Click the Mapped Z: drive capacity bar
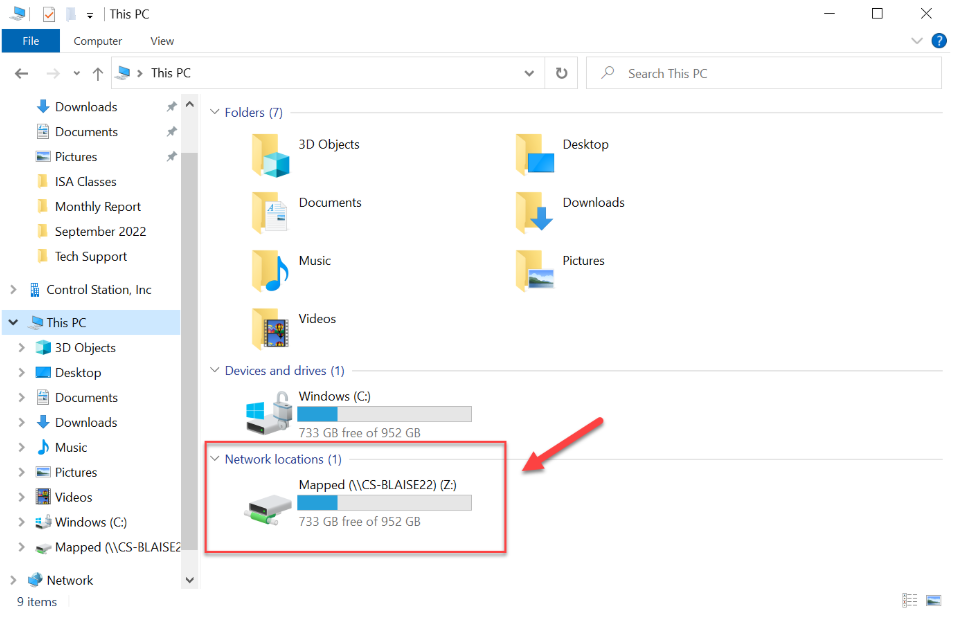This screenshot has height=617, width=956. pyautogui.click(x=384, y=502)
